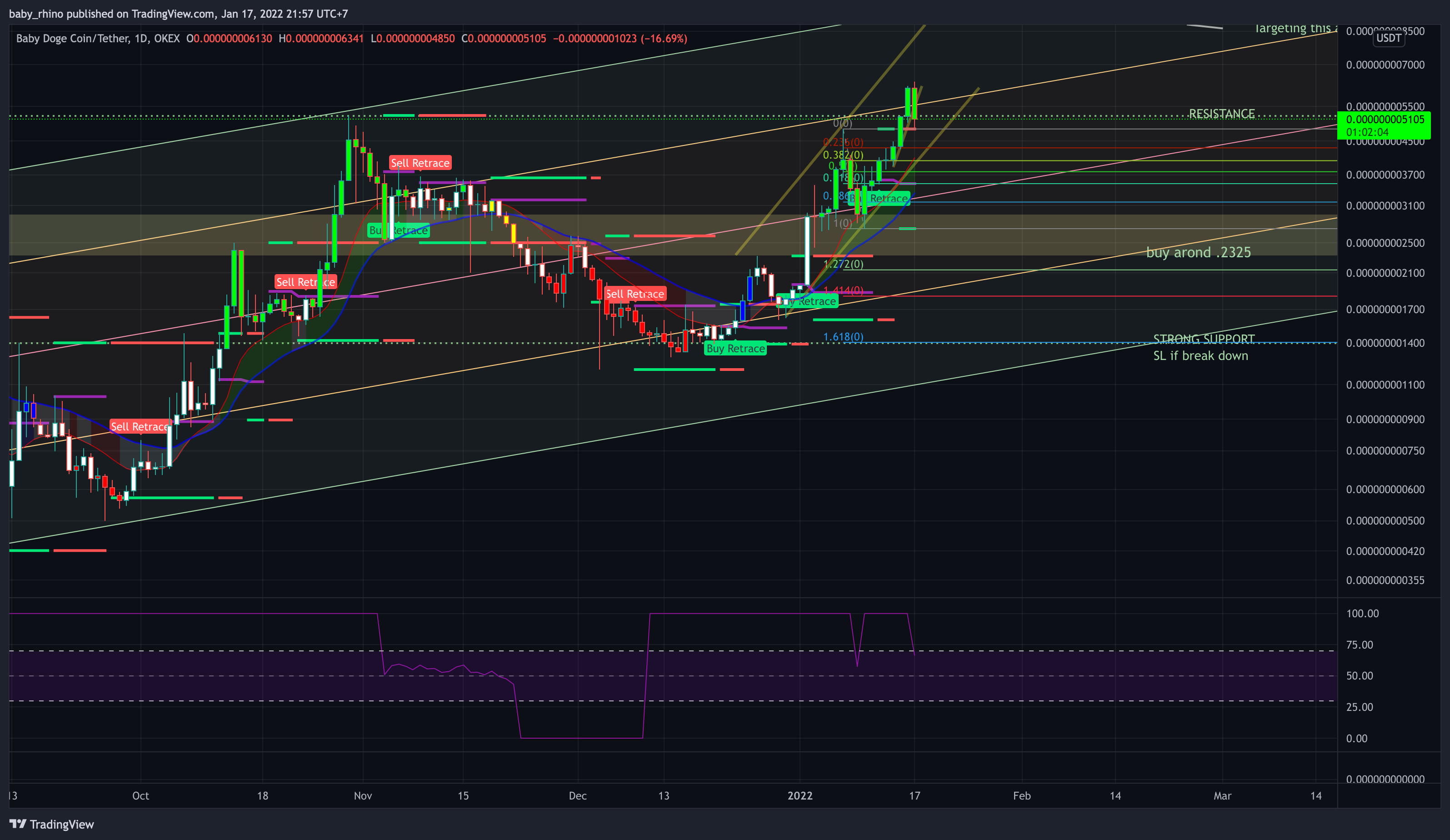
Task: Click the current price label 0.000000005105
Action: [1385, 120]
